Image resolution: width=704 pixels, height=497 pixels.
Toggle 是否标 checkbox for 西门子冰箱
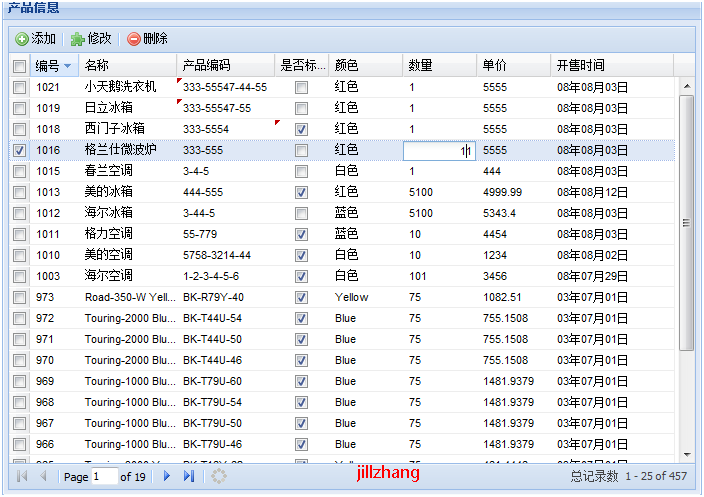pyautogui.click(x=301, y=129)
